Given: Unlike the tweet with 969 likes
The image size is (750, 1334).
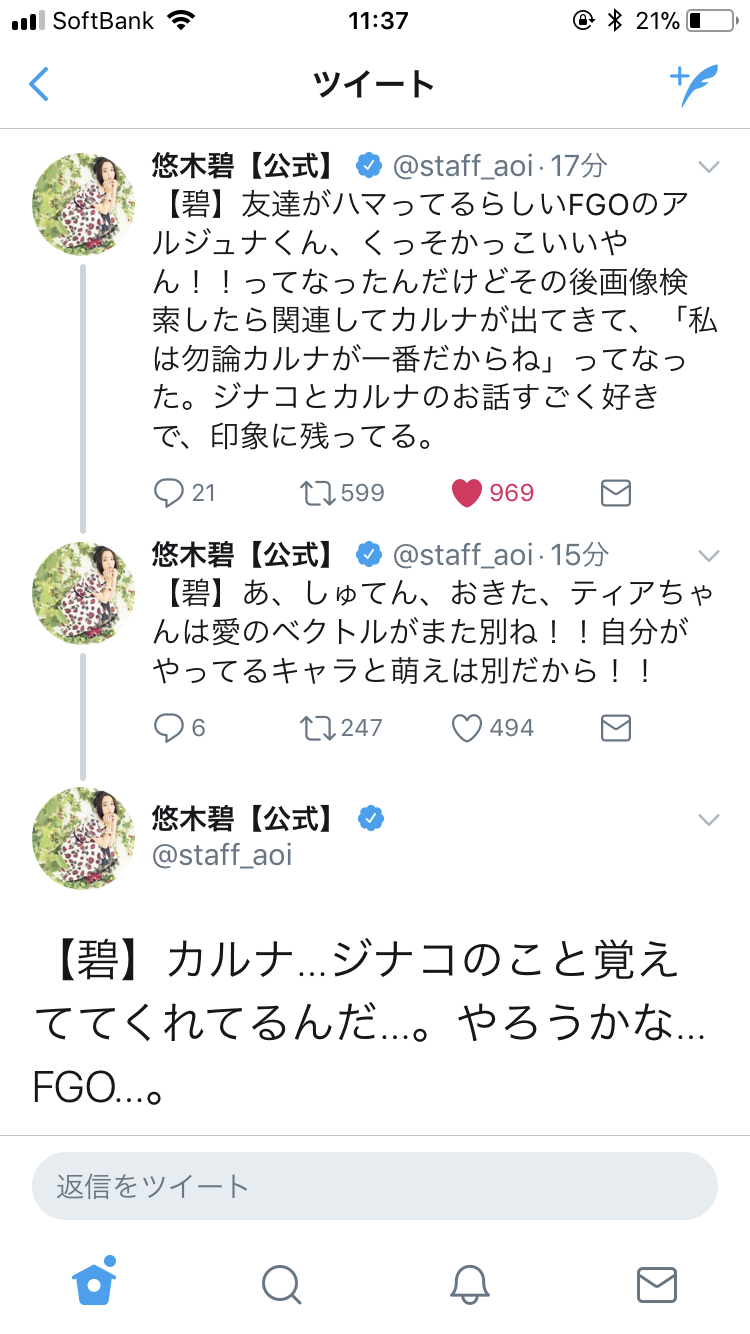Looking at the screenshot, I should pos(467,492).
